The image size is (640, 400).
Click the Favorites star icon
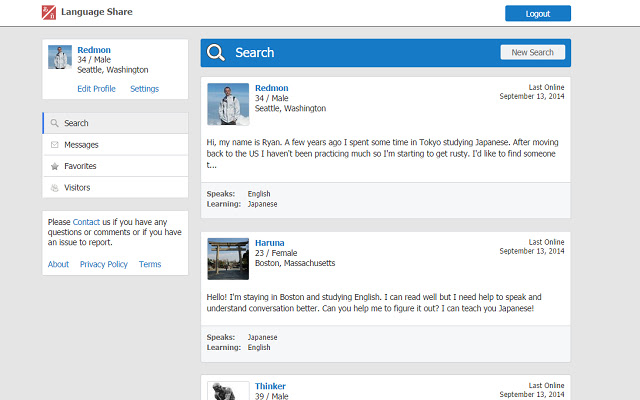pyautogui.click(x=54, y=166)
